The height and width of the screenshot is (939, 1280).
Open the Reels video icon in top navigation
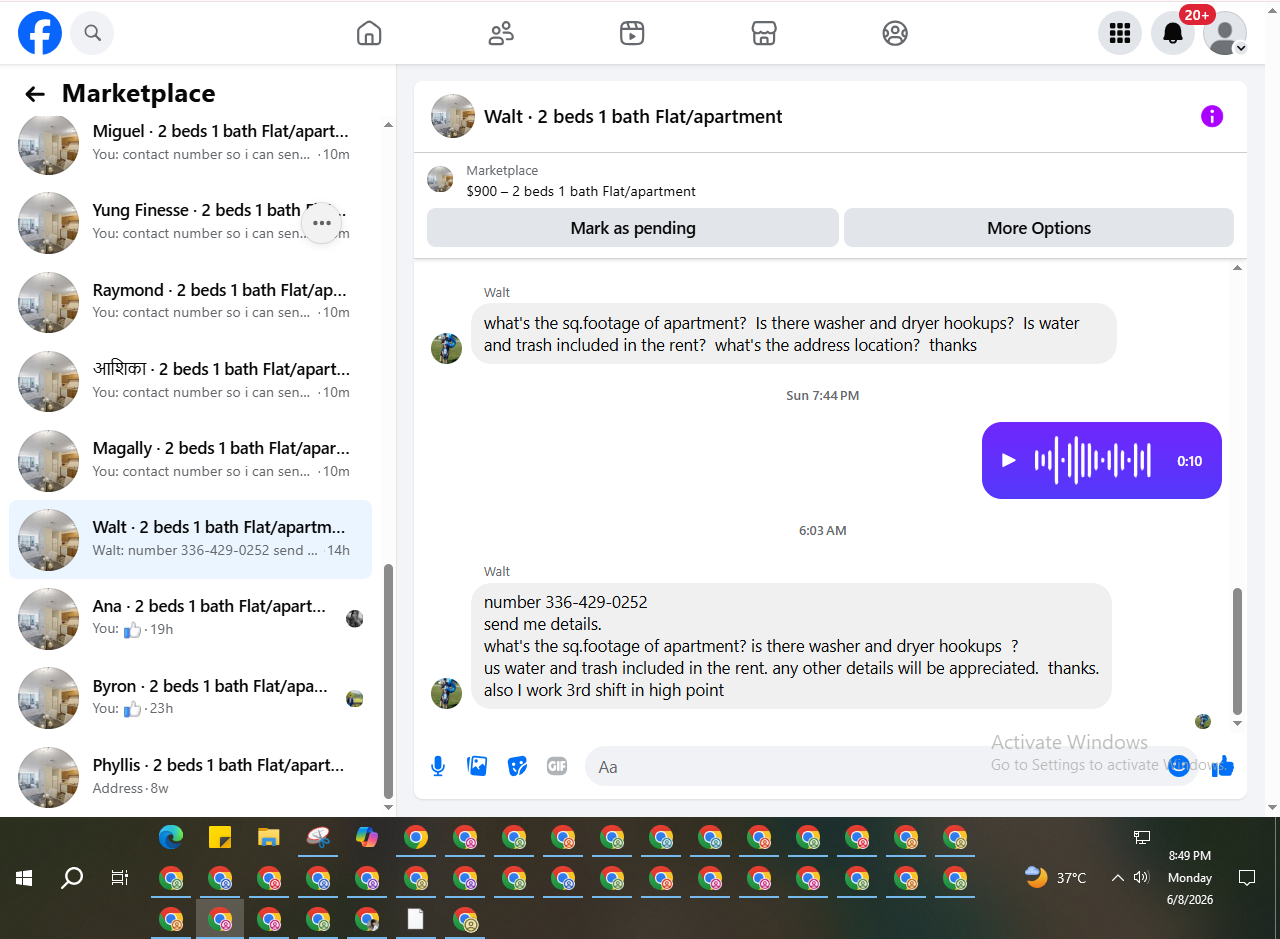[632, 34]
